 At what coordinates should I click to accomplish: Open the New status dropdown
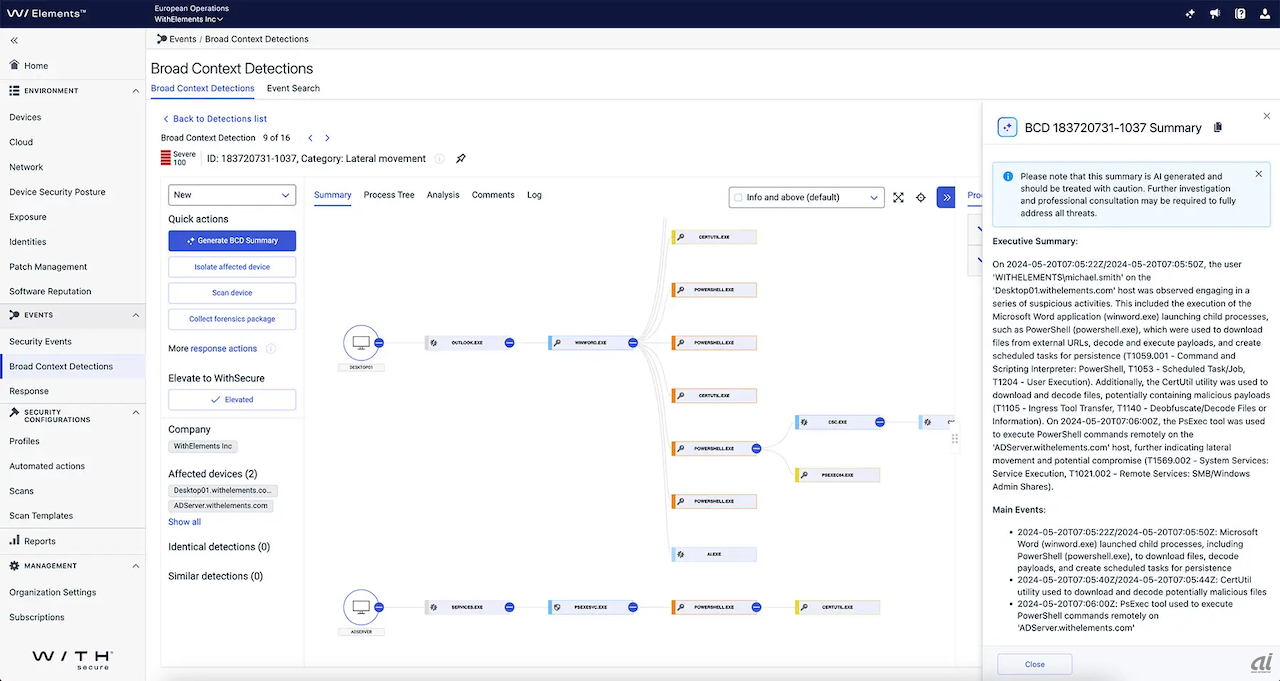click(x=232, y=195)
